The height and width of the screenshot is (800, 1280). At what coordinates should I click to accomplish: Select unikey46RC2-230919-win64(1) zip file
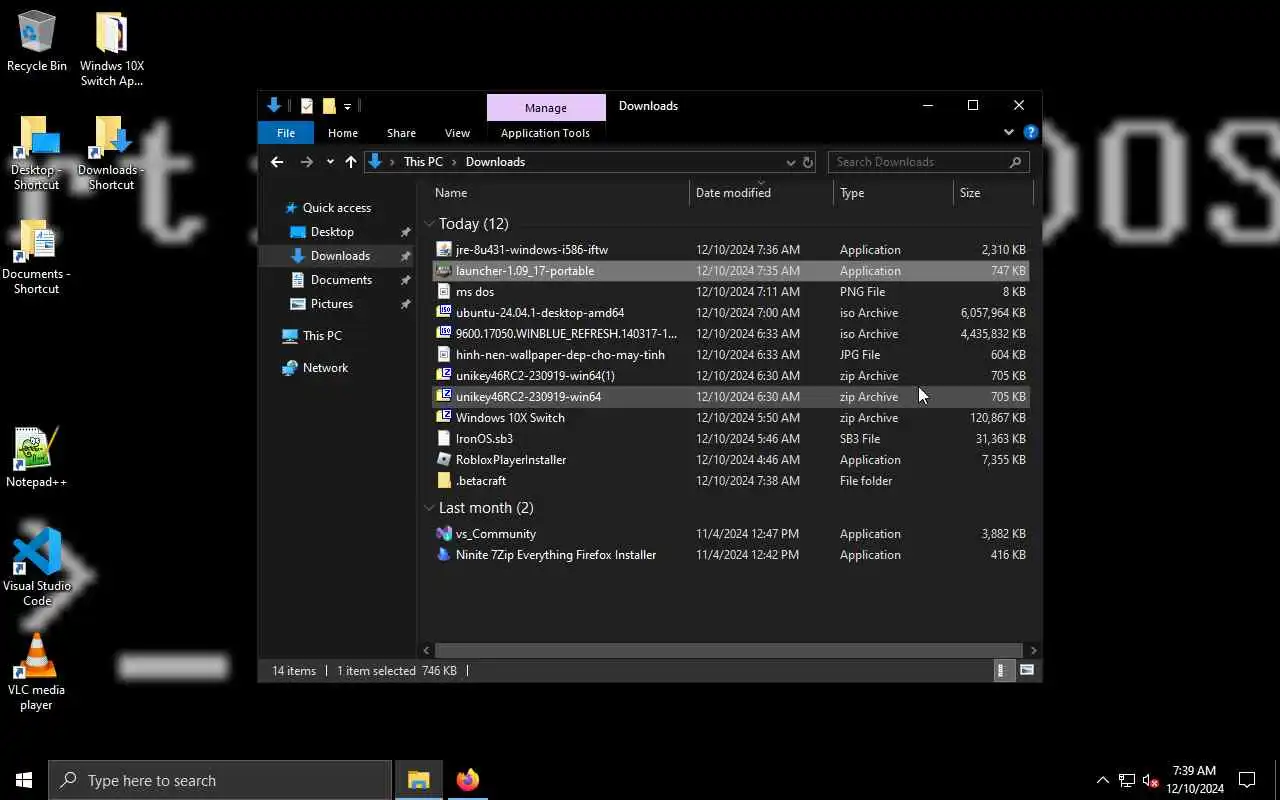(730, 376)
